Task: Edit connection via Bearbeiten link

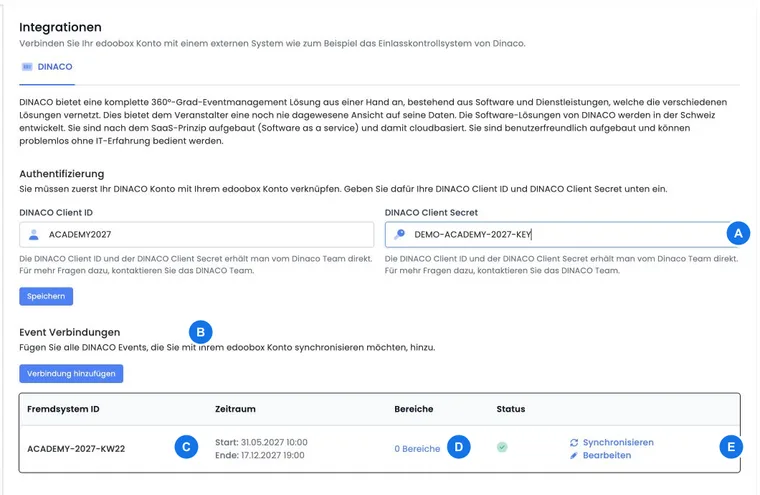Action: pos(607,455)
